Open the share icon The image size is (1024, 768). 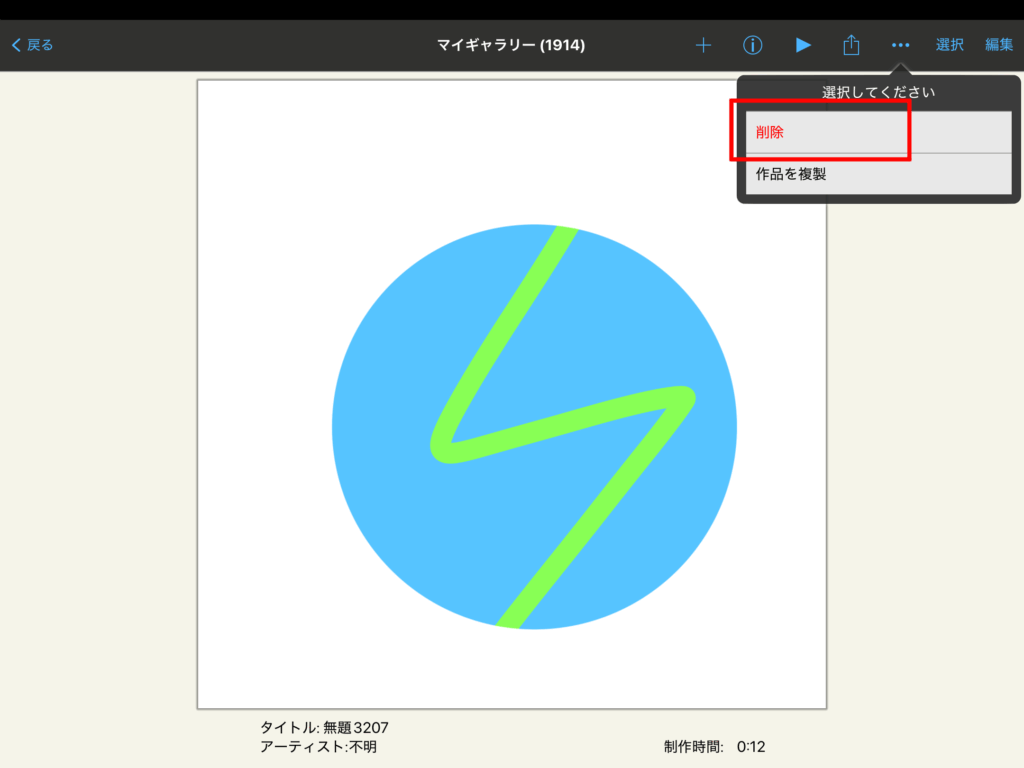[x=851, y=45]
